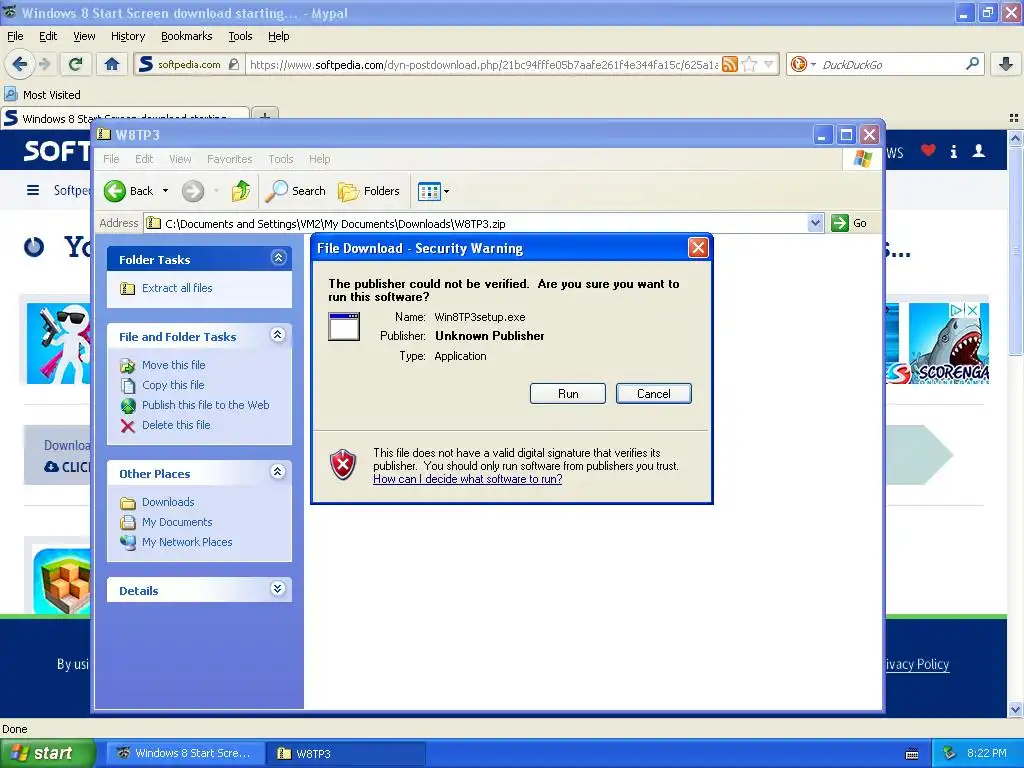Open My Network Places link
Image resolution: width=1024 pixels, height=768 pixels.
coord(187,542)
